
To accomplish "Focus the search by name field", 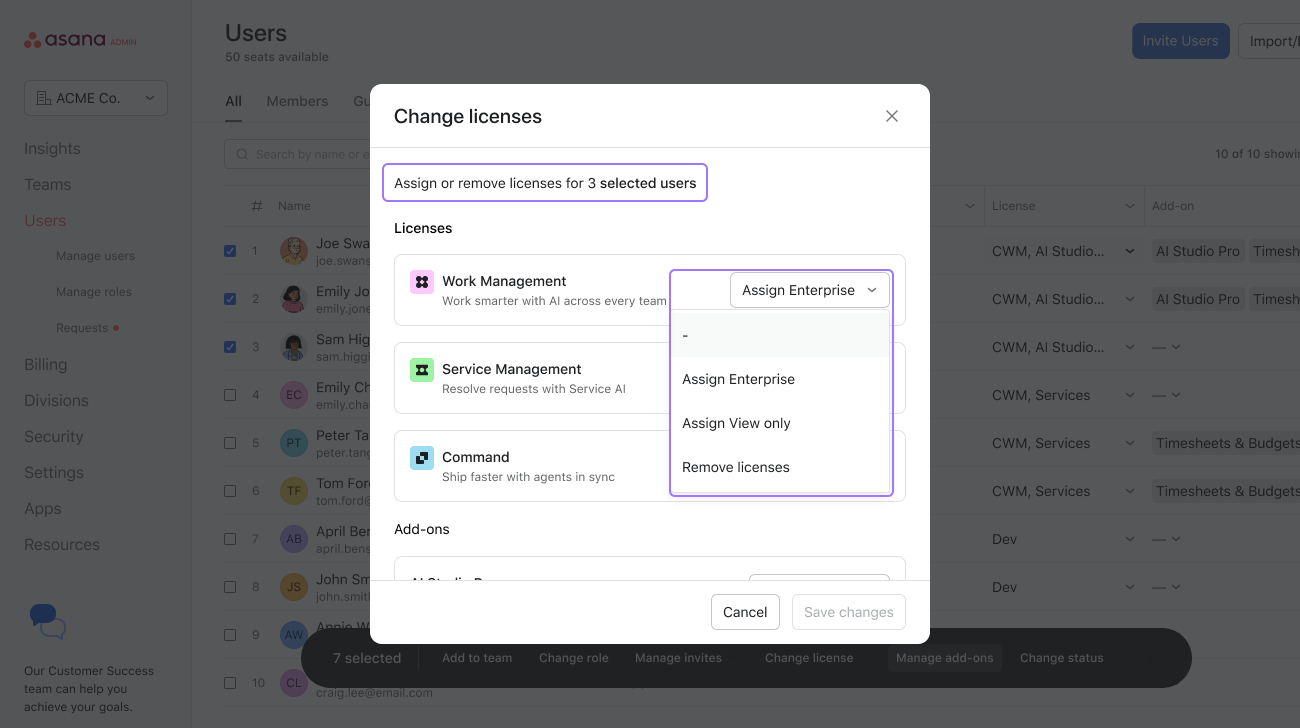I will click(298, 154).
